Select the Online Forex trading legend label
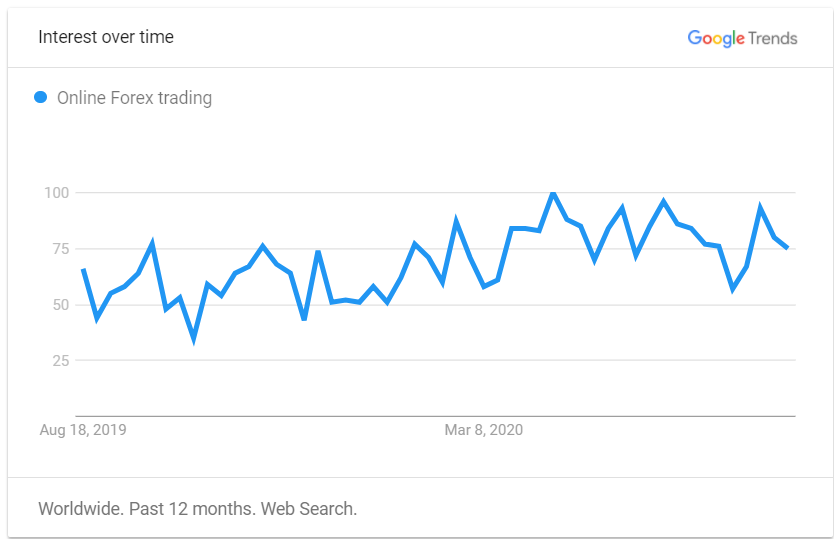Screen dimensions: 834x539 135,98
